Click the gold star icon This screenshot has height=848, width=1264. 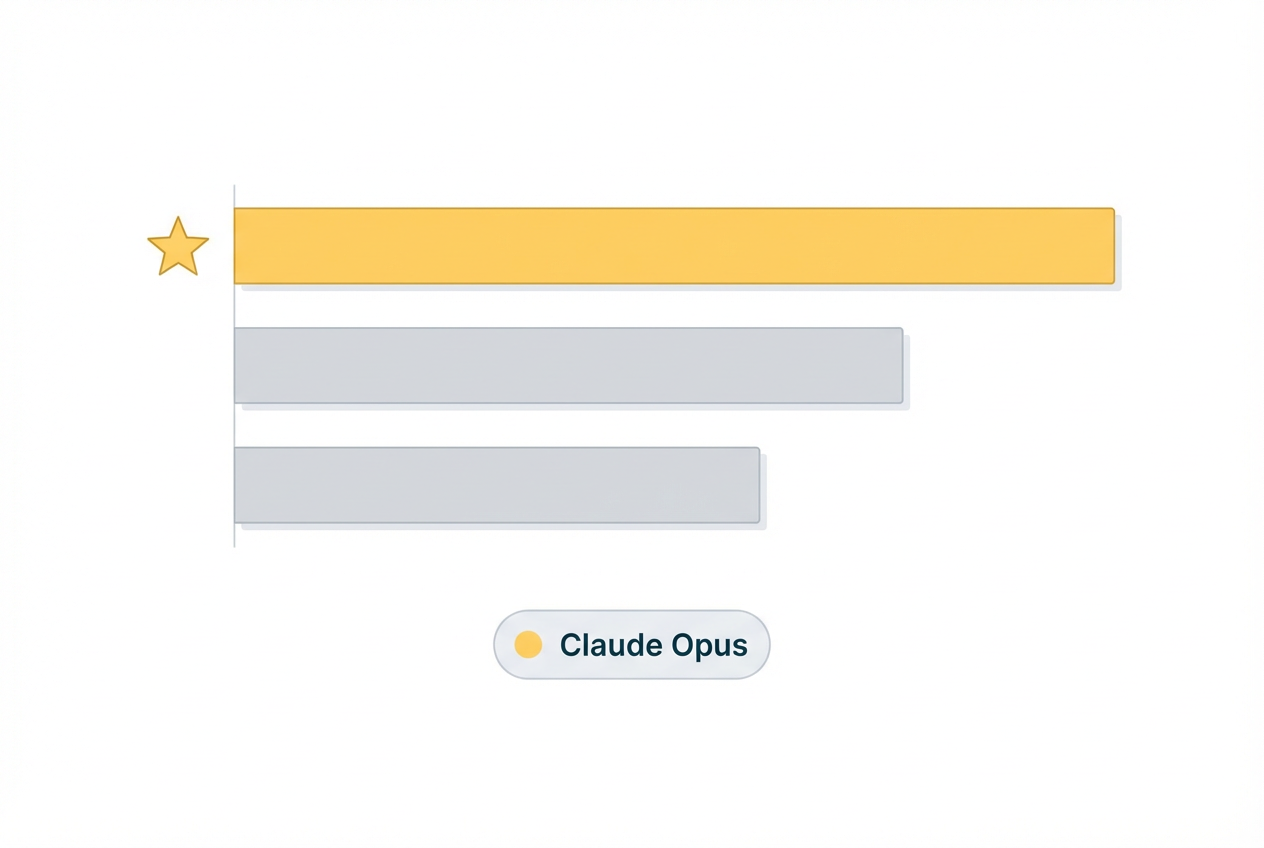pos(178,247)
